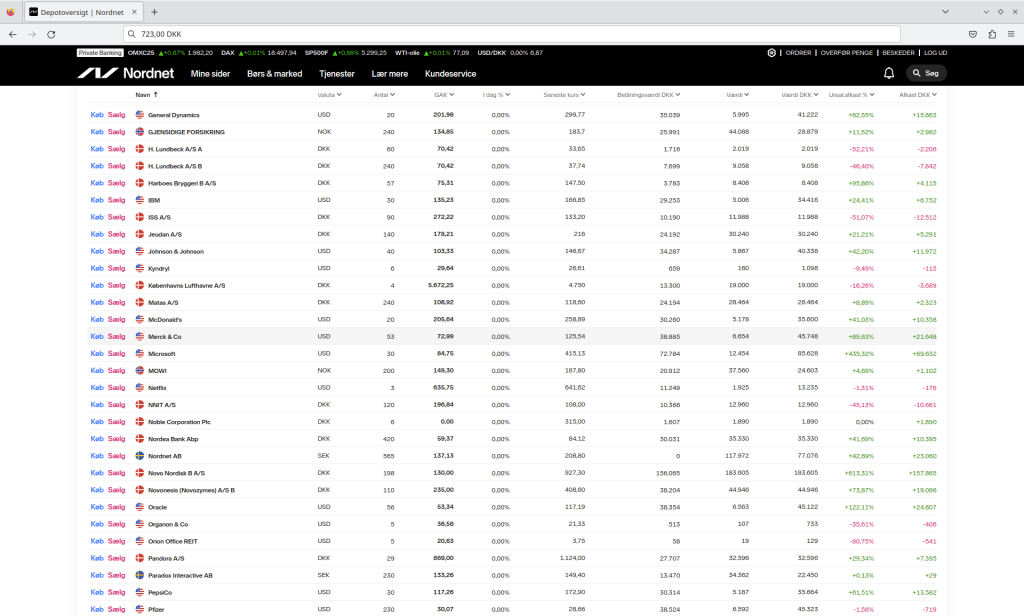Click Sælg for Novo Nordisk B A/S
The image size is (1024, 616).
[117, 473]
